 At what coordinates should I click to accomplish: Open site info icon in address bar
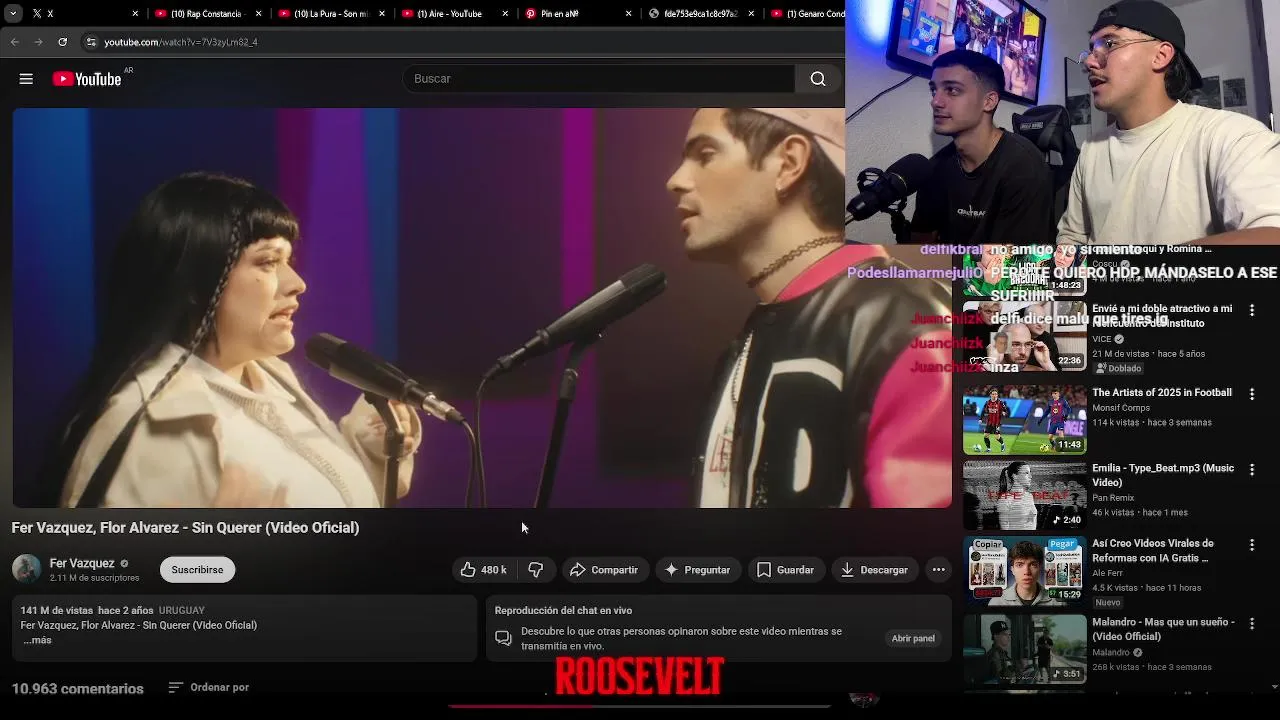[91, 42]
